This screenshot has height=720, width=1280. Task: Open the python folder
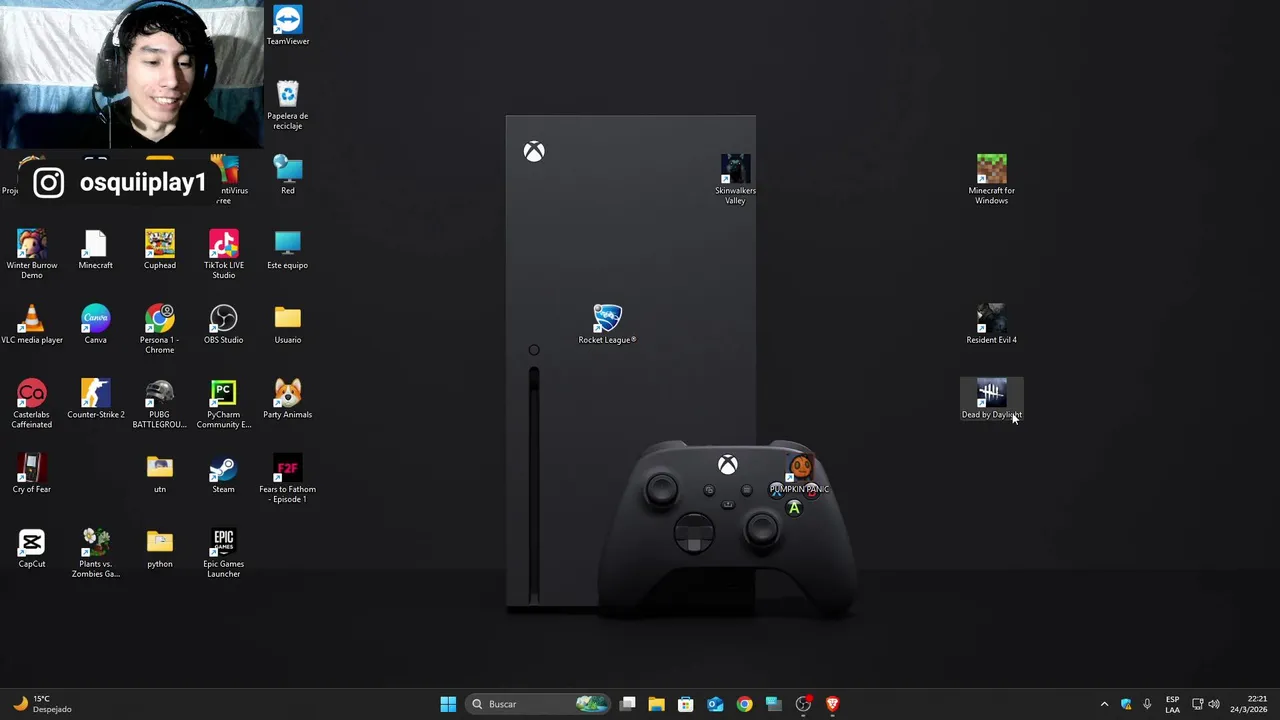pyautogui.click(x=160, y=549)
